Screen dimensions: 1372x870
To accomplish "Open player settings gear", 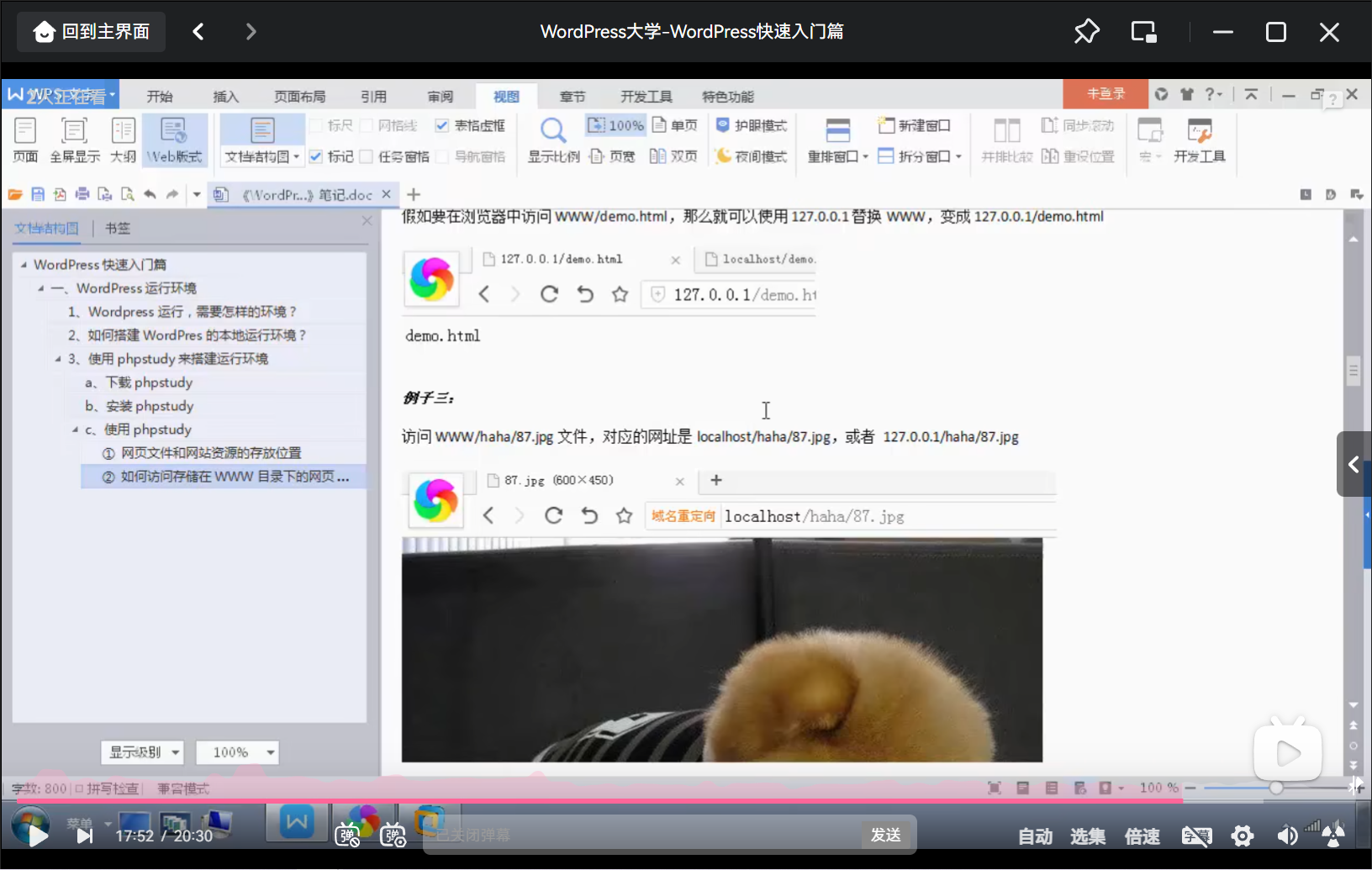I will [1243, 836].
